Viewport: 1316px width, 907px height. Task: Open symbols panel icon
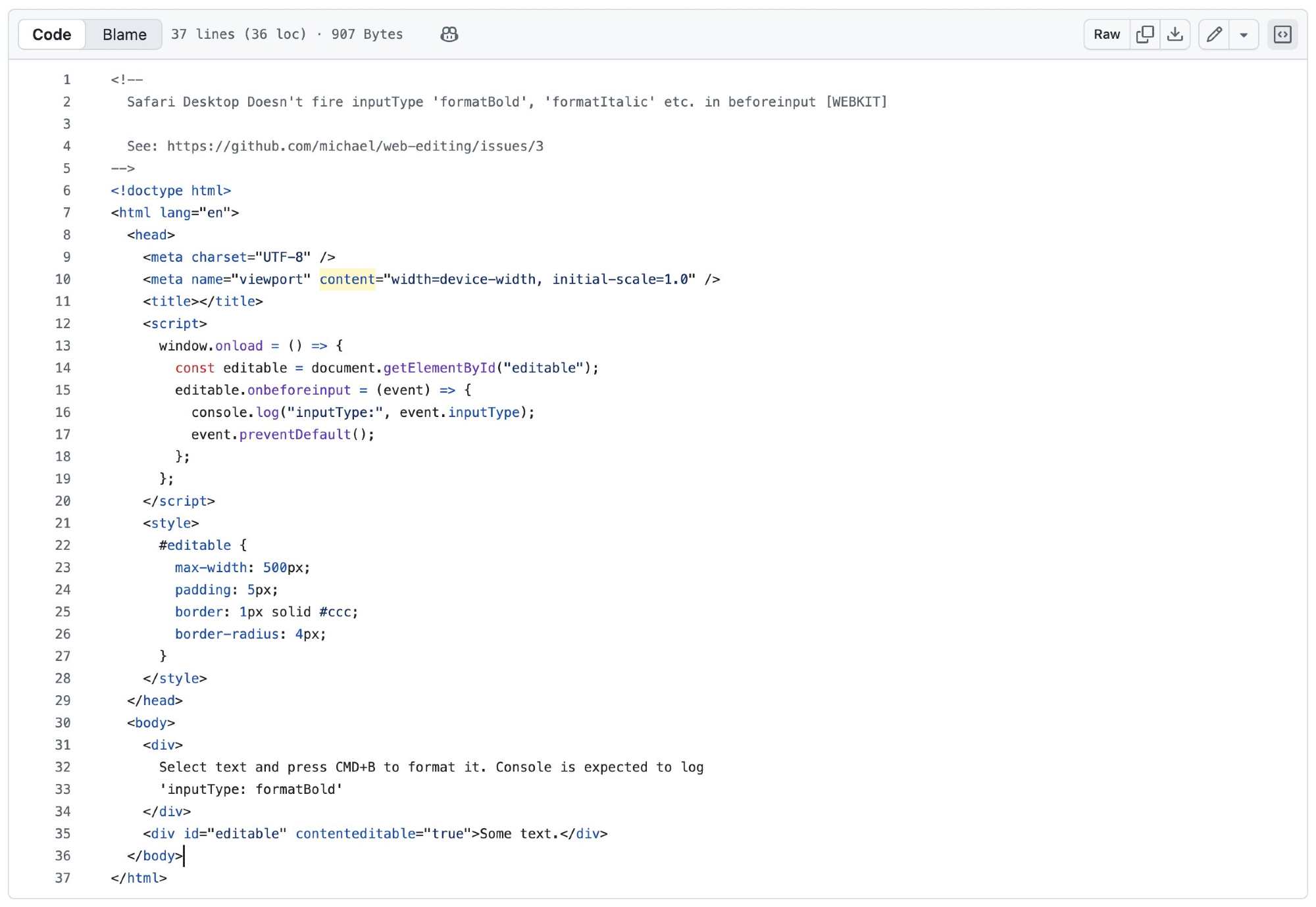tap(1282, 34)
